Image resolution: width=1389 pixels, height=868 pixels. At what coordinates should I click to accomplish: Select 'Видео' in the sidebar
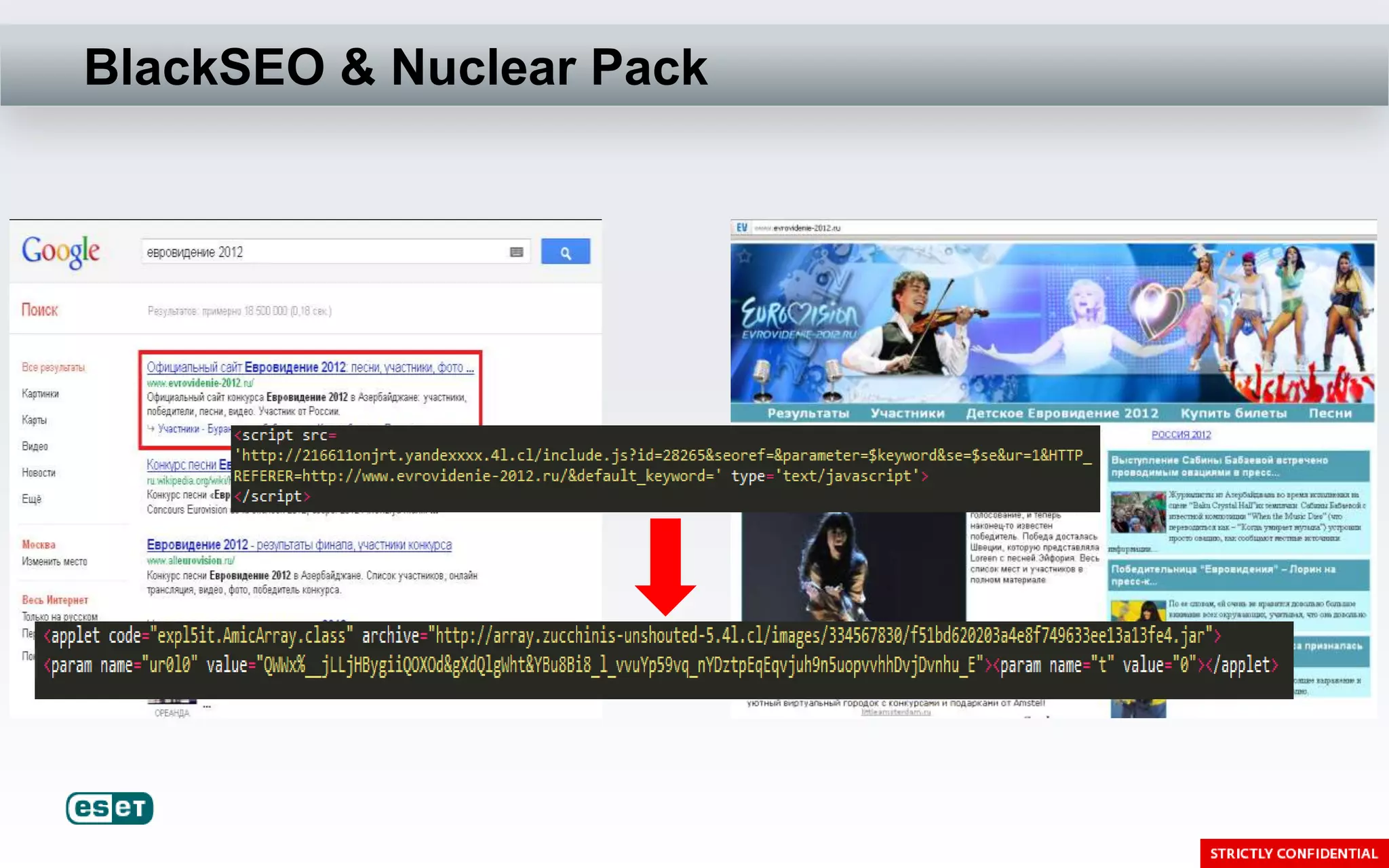pyautogui.click(x=35, y=446)
